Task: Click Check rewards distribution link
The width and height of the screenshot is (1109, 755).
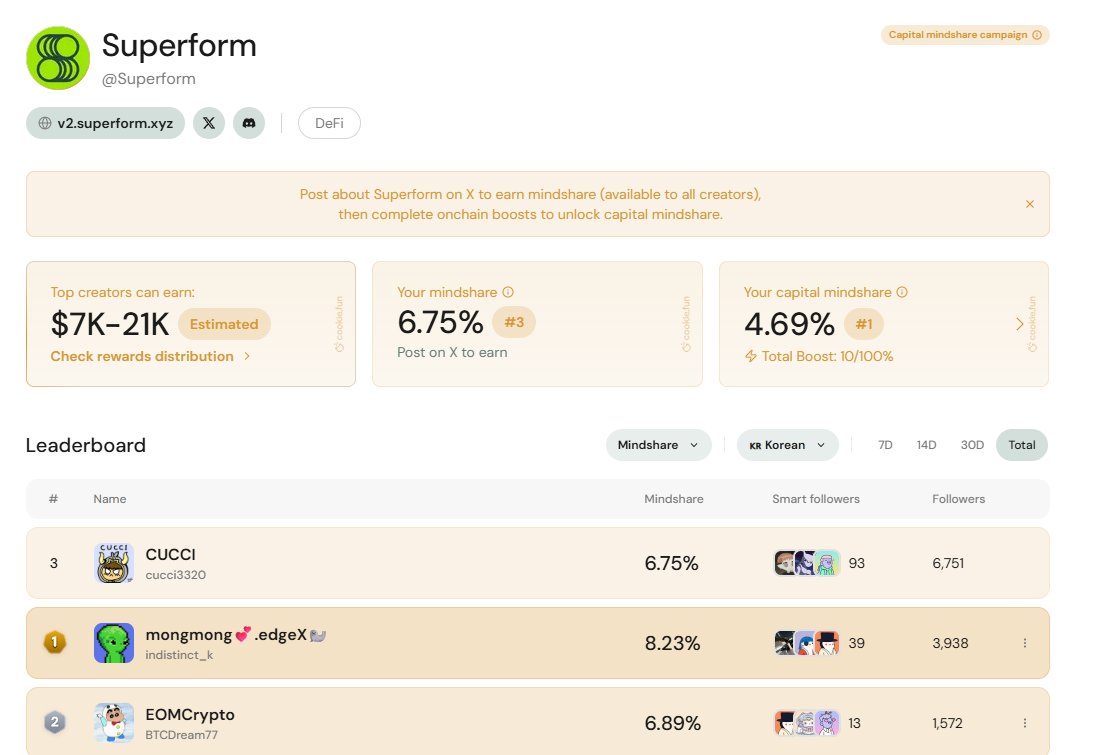Action: coord(141,356)
